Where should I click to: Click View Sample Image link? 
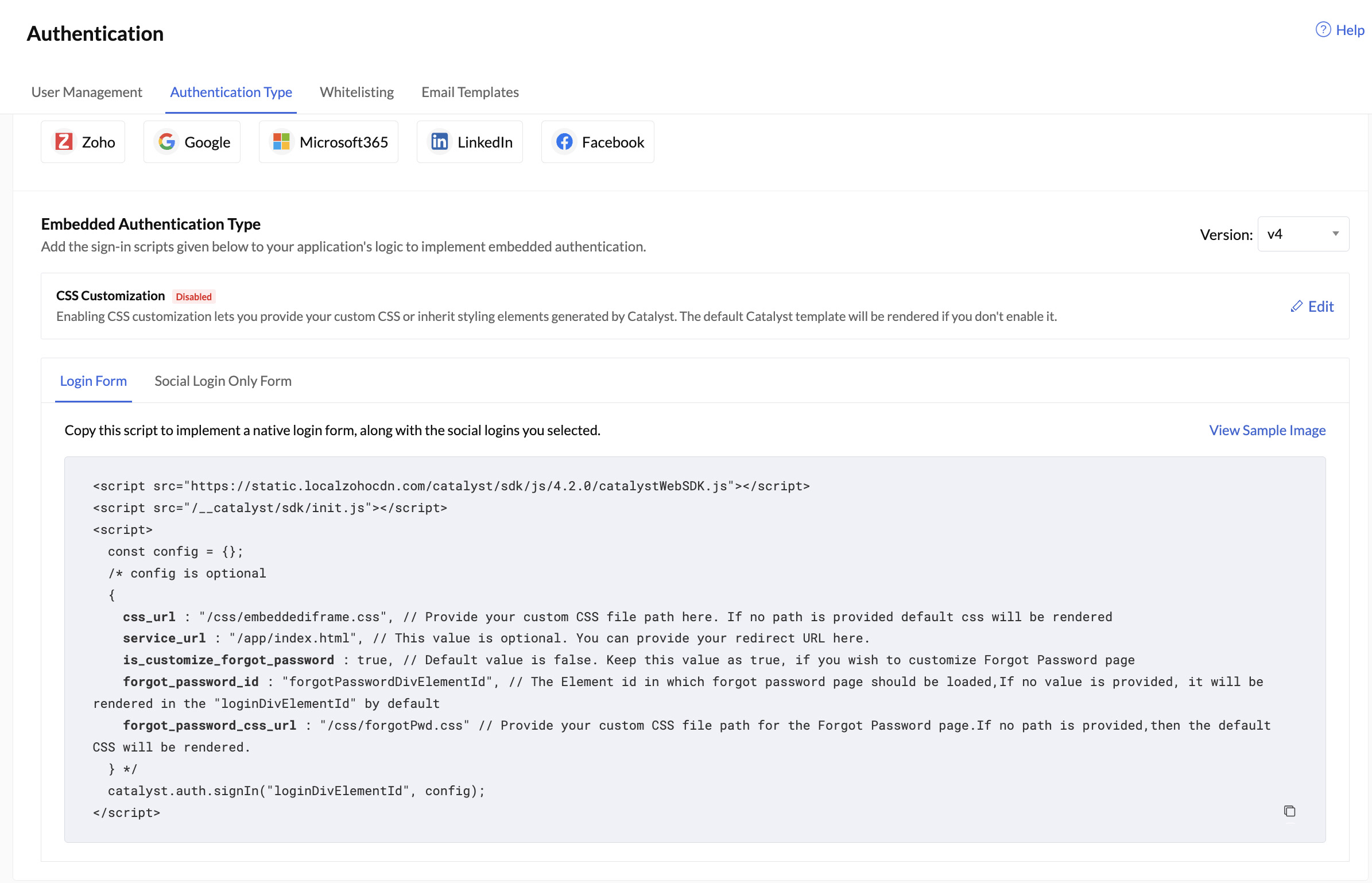coord(1267,429)
